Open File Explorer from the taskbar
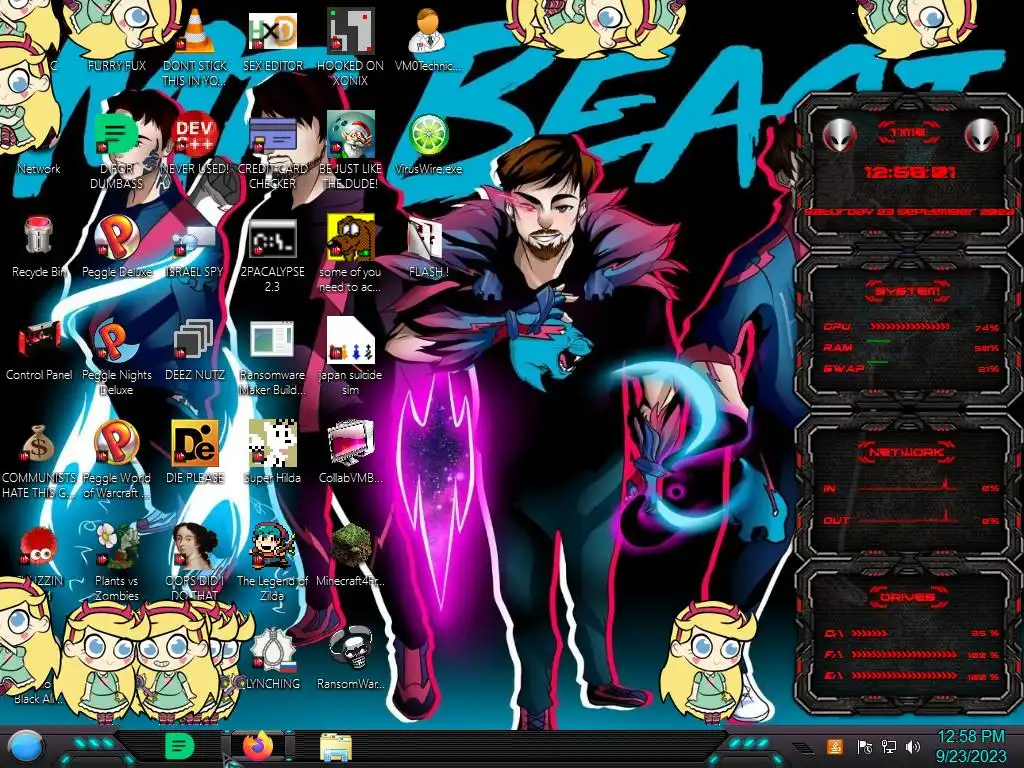 click(336, 747)
